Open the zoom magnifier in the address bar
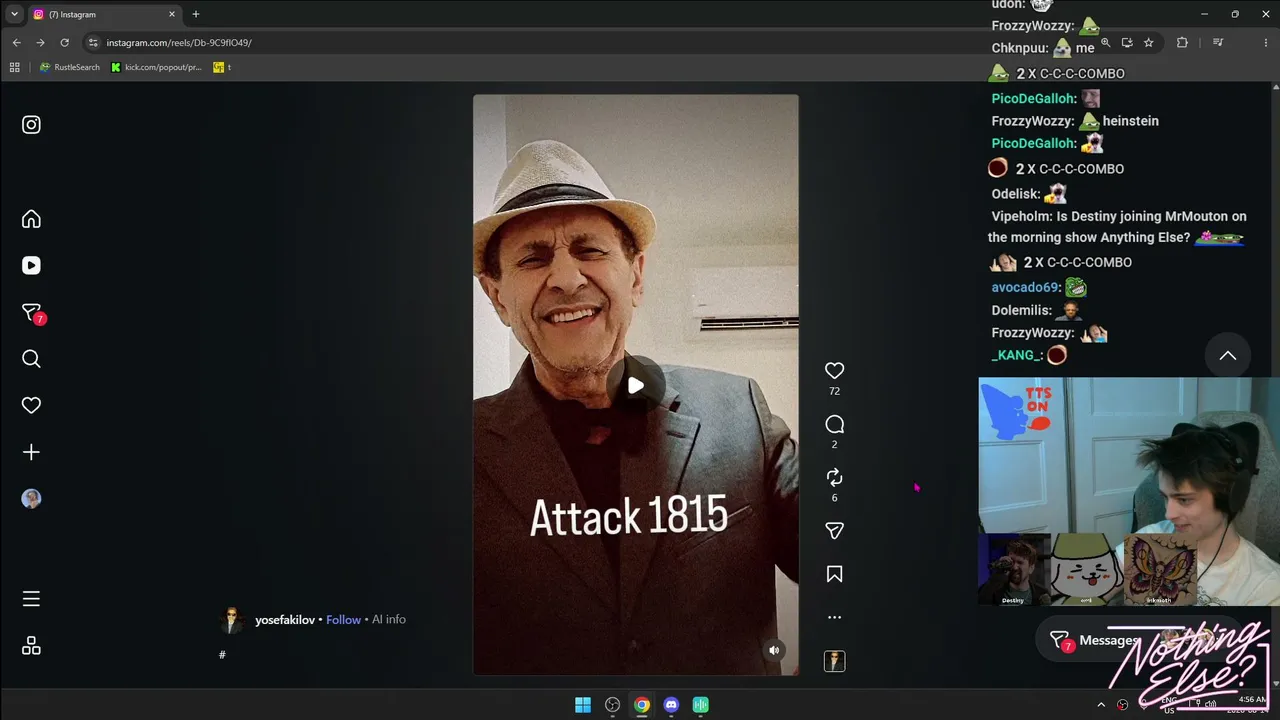Screen dimensions: 1280x720 coord(1105,43)
